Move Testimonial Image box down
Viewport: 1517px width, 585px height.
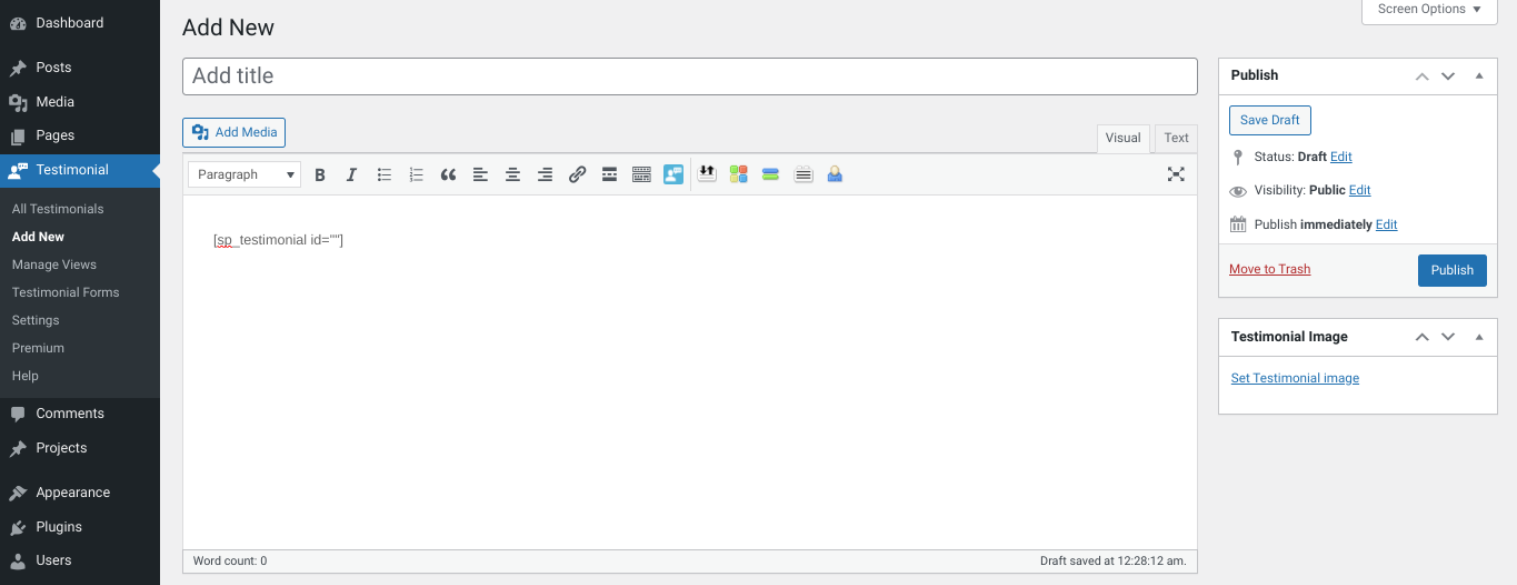click(1448, 337)
